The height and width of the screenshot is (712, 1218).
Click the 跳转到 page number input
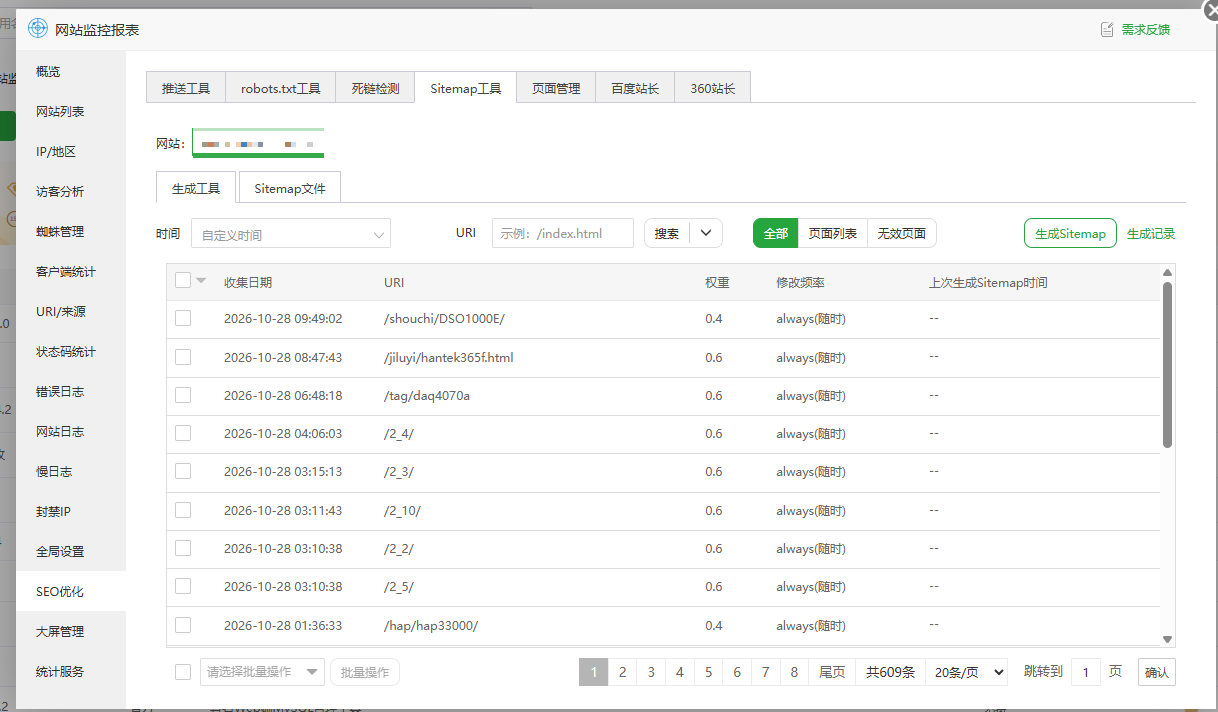point(1086,672)
